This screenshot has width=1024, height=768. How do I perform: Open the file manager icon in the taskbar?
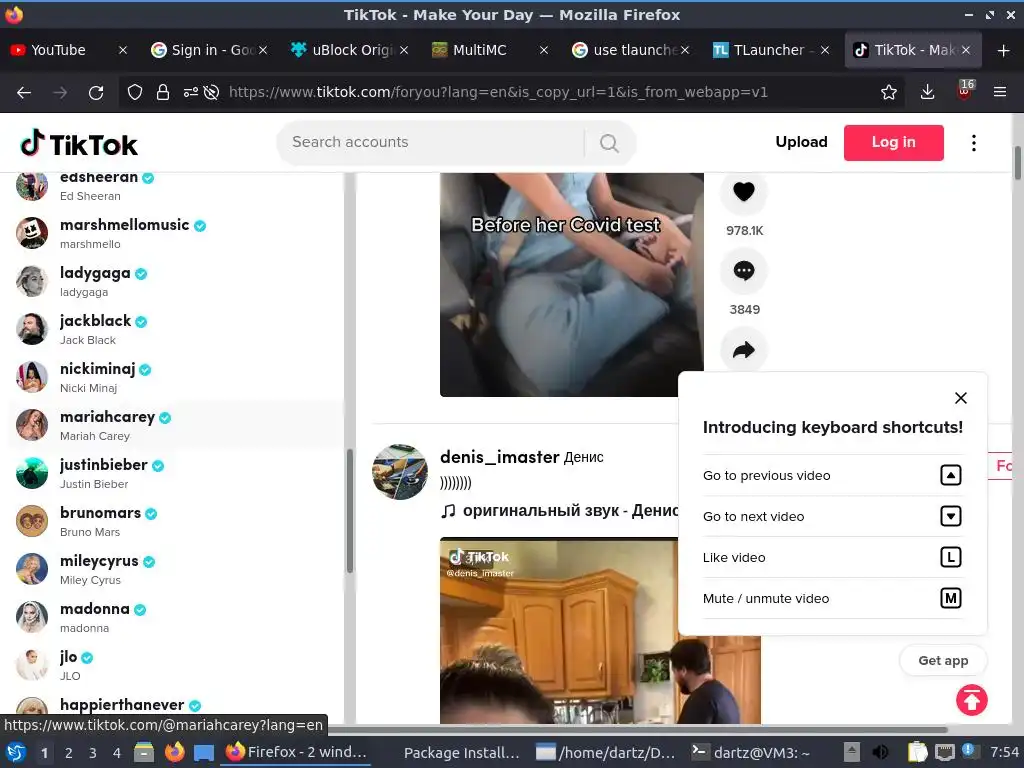144,752
